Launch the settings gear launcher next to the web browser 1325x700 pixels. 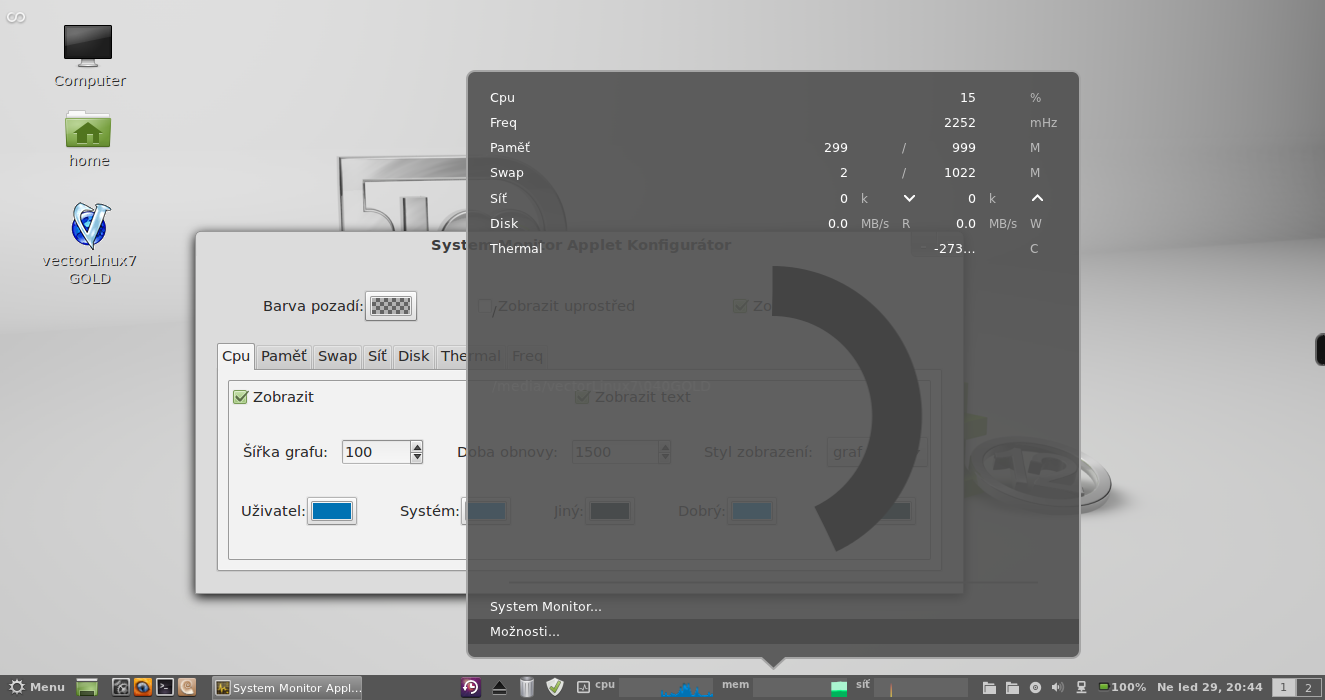pyautogui.click(x=121, y=687)
